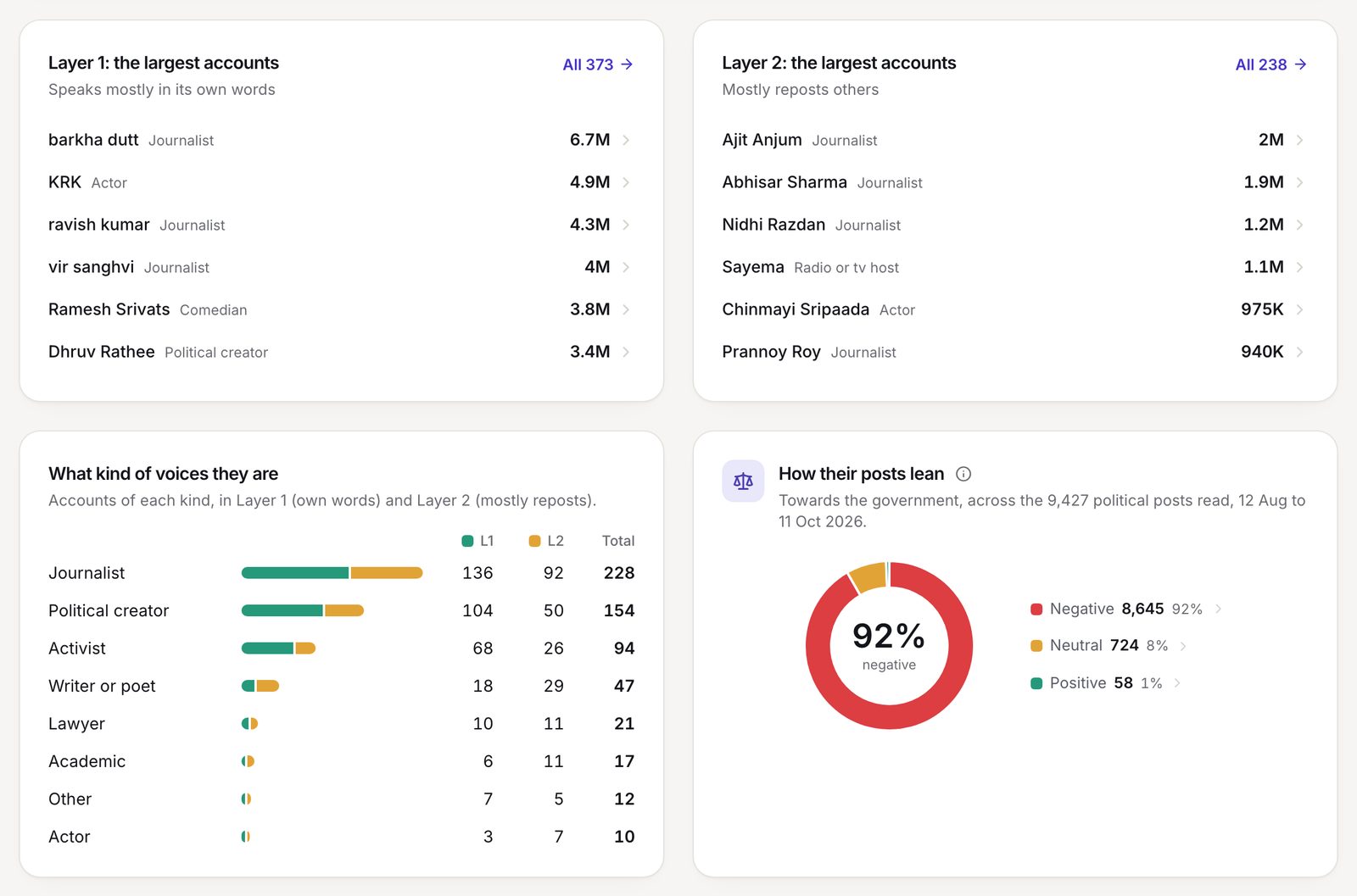Click the Political creator bar
Screen dimensions: 1357x896
tap(303, 610)
